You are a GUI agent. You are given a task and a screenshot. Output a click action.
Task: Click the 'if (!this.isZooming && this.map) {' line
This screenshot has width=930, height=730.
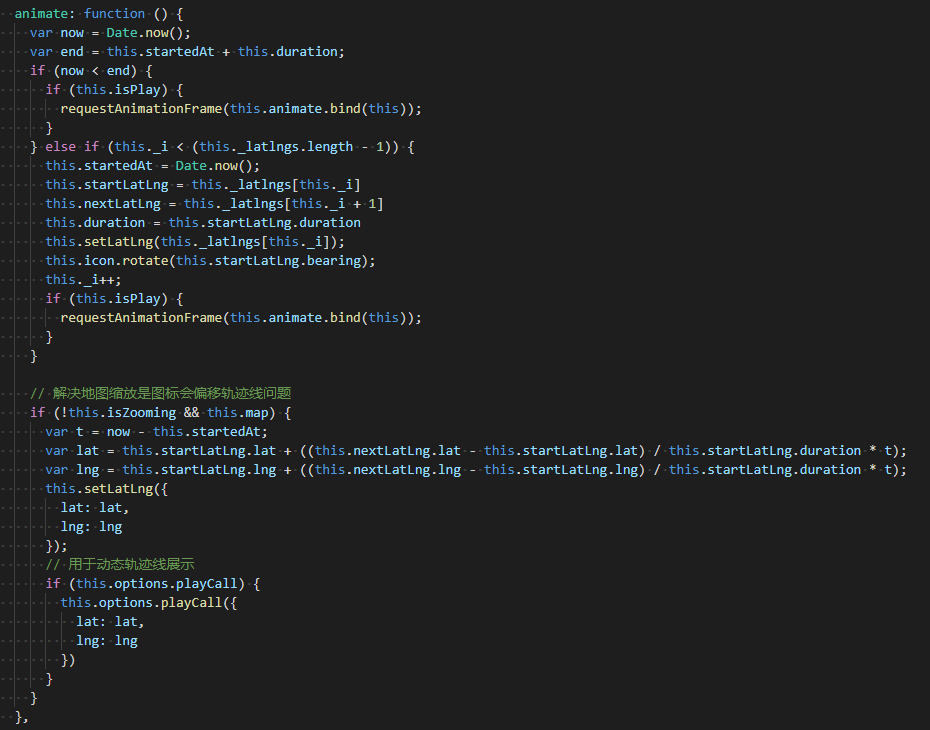pyautogui.click(x=161, y=412)
